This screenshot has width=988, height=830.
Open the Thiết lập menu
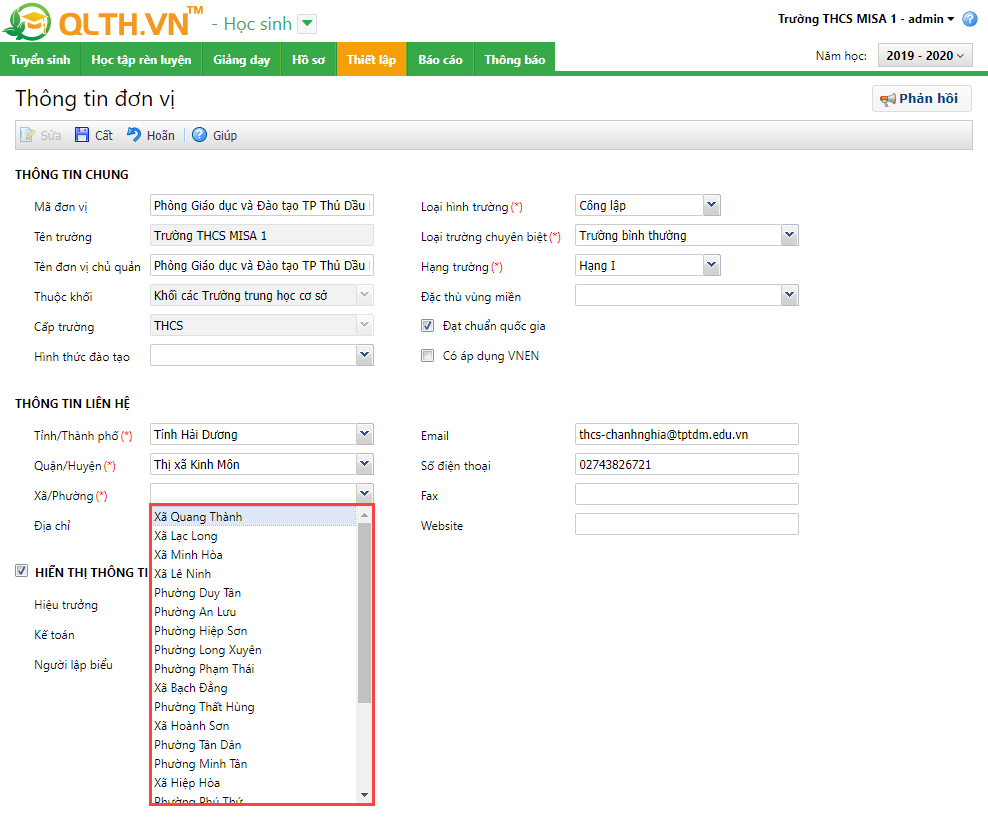click(371, 60)
